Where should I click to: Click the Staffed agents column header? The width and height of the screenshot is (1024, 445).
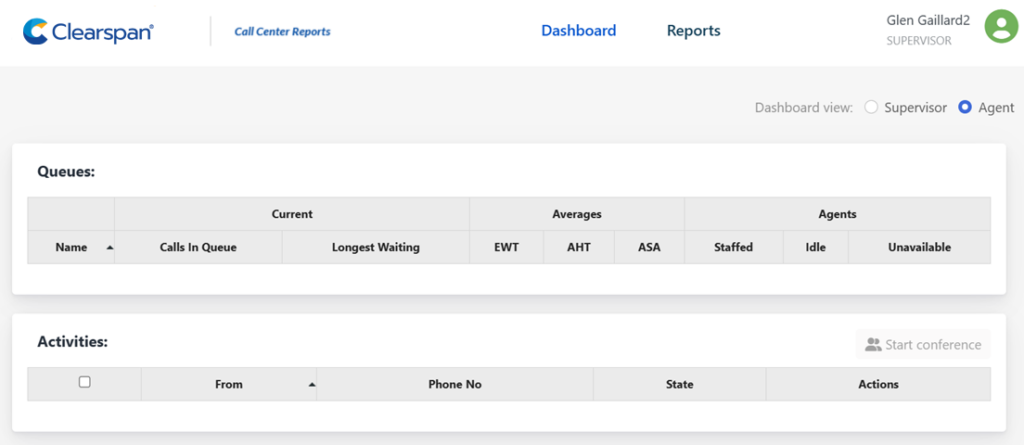click(x=733, y=247)
